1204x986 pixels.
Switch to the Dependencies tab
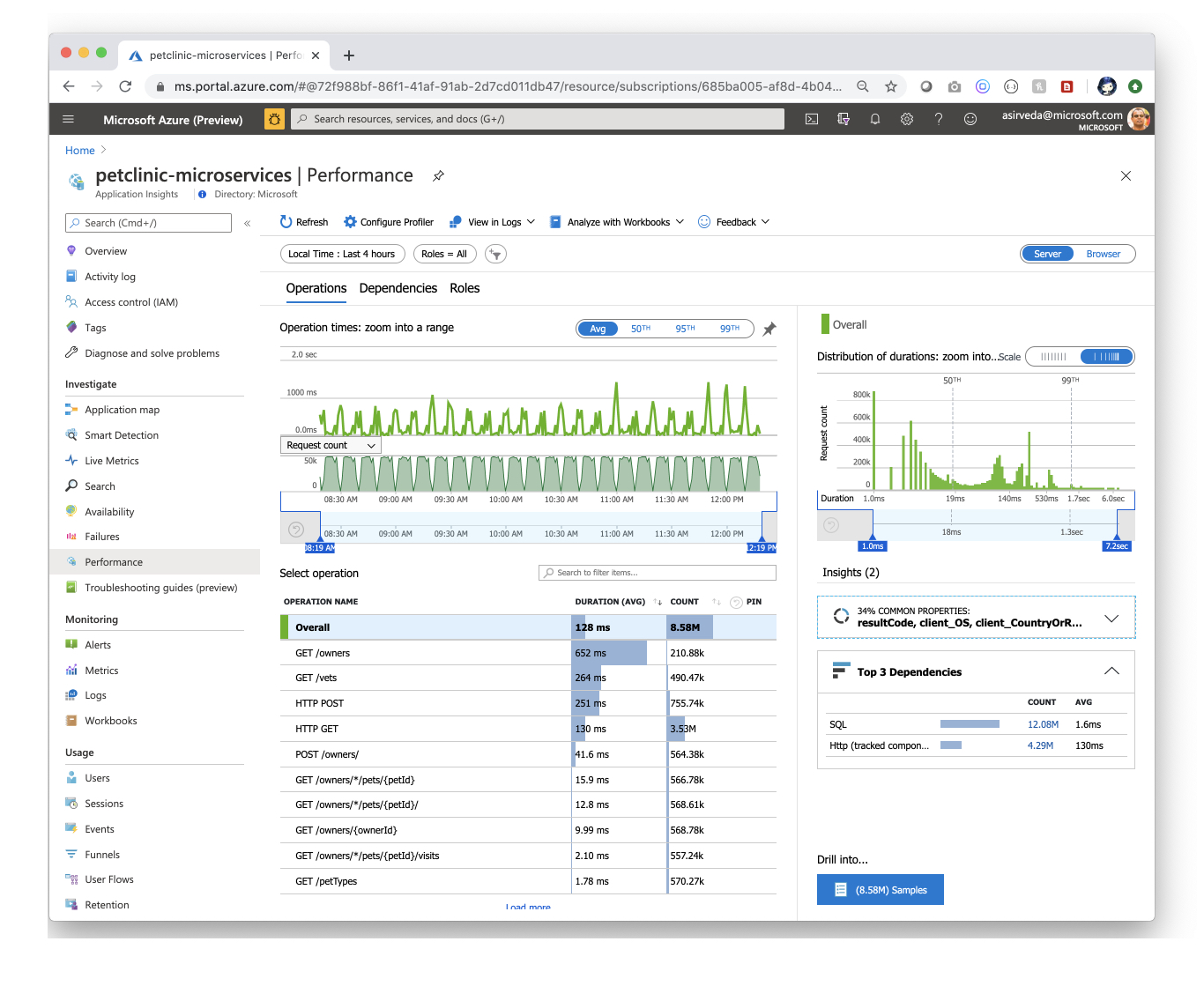pyautogui.click(x=398, y=288)
